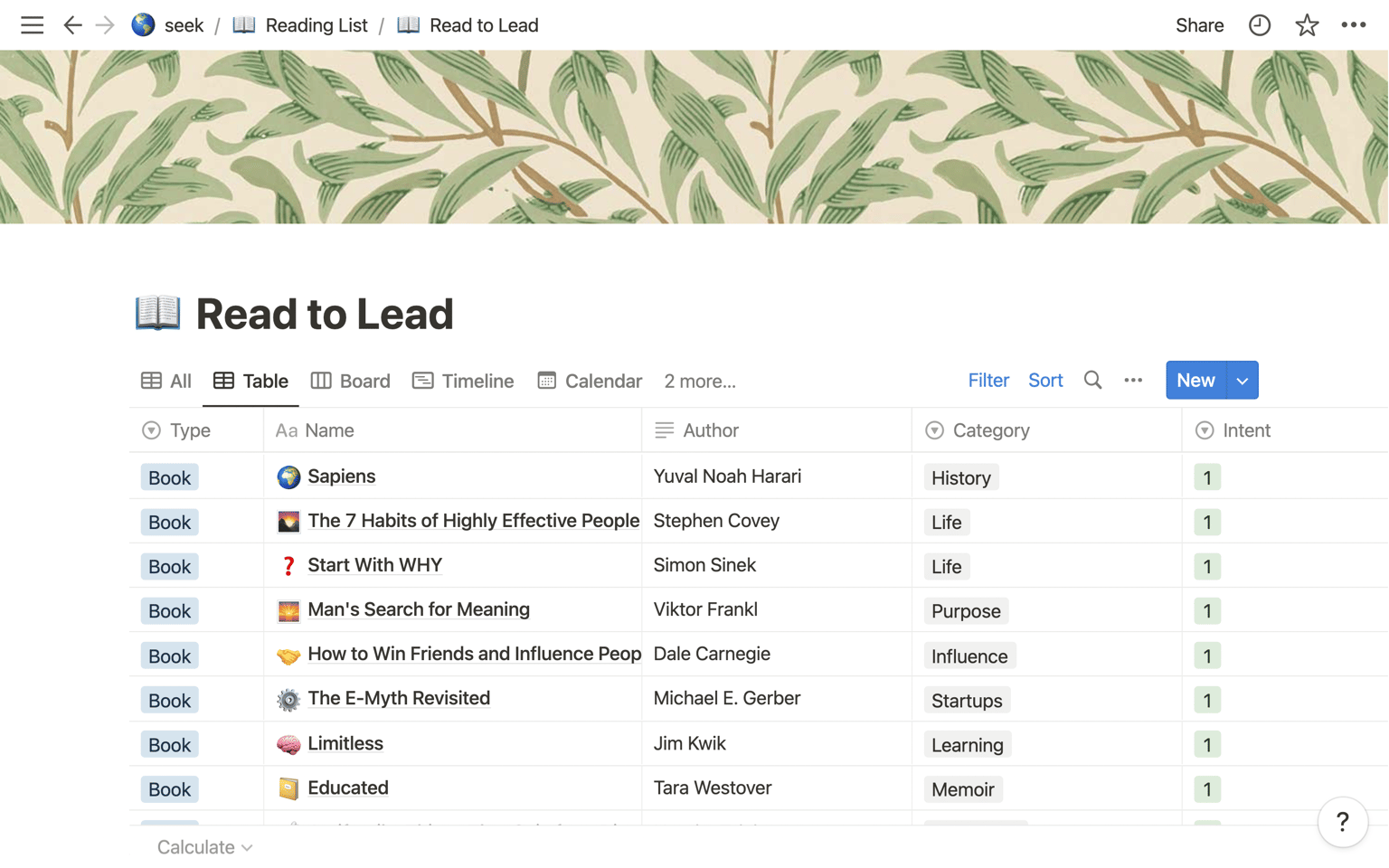This screenshot has height=868, width=1389.
Task: Click the Viktor Frankl author cell
Action: click(777, 609)
